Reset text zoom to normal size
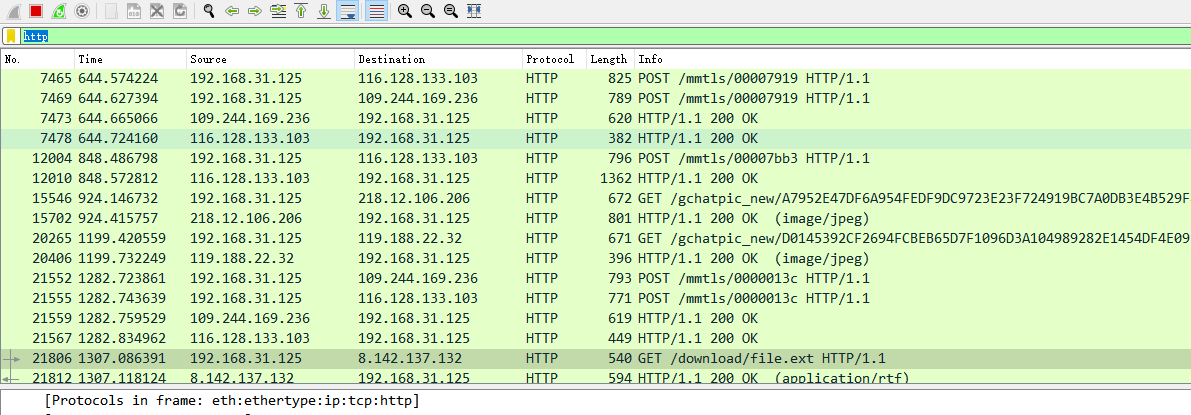Image resolution: width=1191 pixels, height=415 pixels. [x=450, y=11]
